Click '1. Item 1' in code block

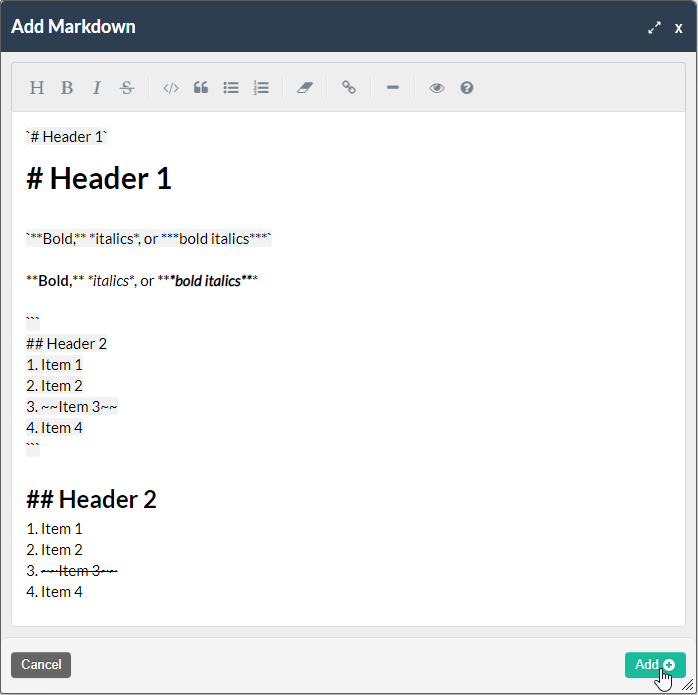click(x=54, y=365)
